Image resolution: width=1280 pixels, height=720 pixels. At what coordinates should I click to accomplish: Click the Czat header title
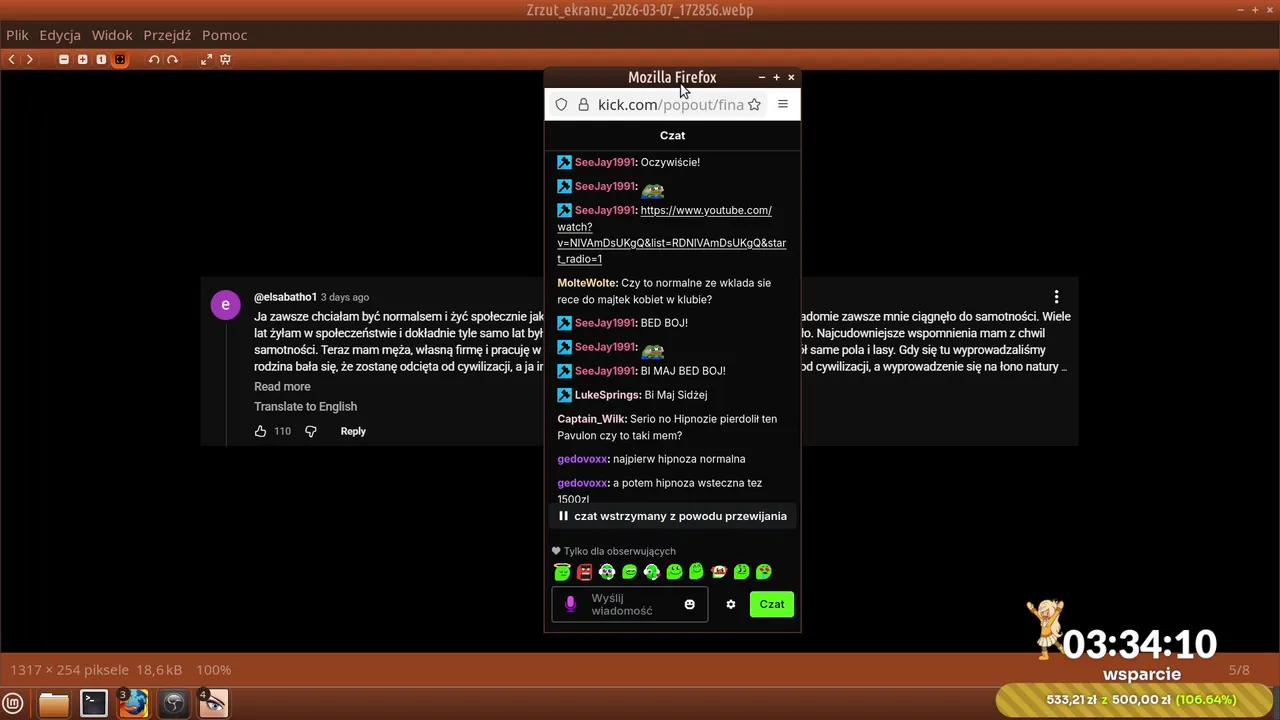pos(672,135)
